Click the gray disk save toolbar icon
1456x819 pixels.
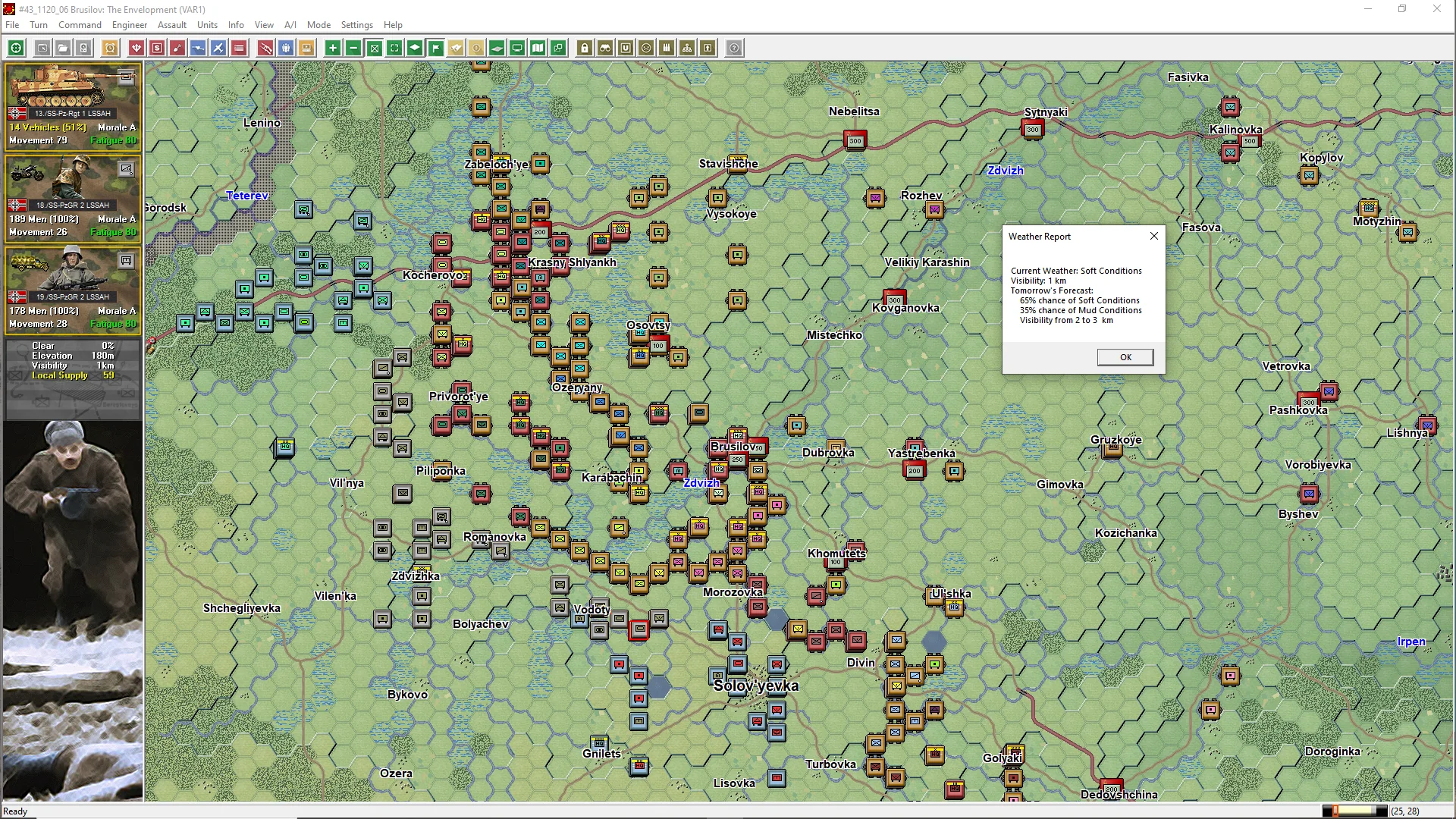tap(83, 48)
